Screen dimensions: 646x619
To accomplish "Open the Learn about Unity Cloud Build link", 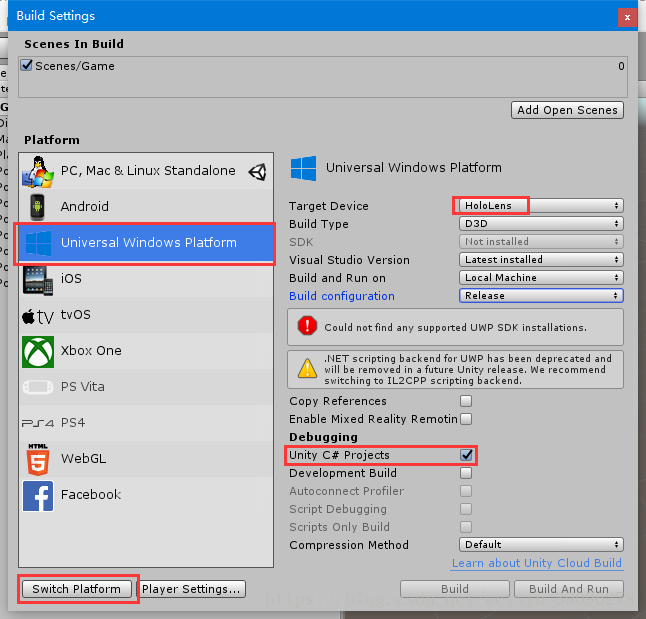I will point(537,563).
